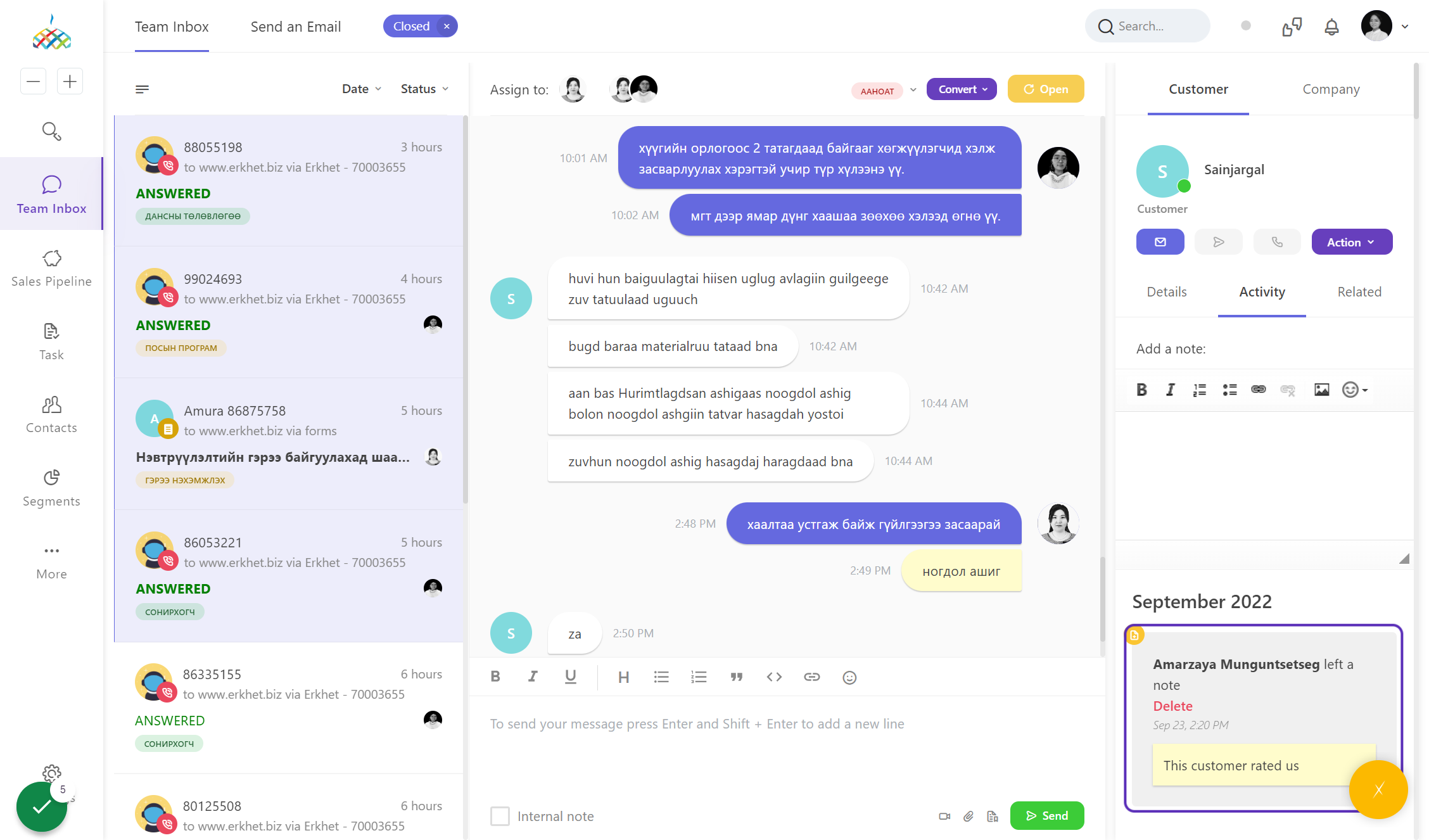Expand the Convert dropdown button
The width and height of the screenshot is (1429, 840).
click(962, 89)
